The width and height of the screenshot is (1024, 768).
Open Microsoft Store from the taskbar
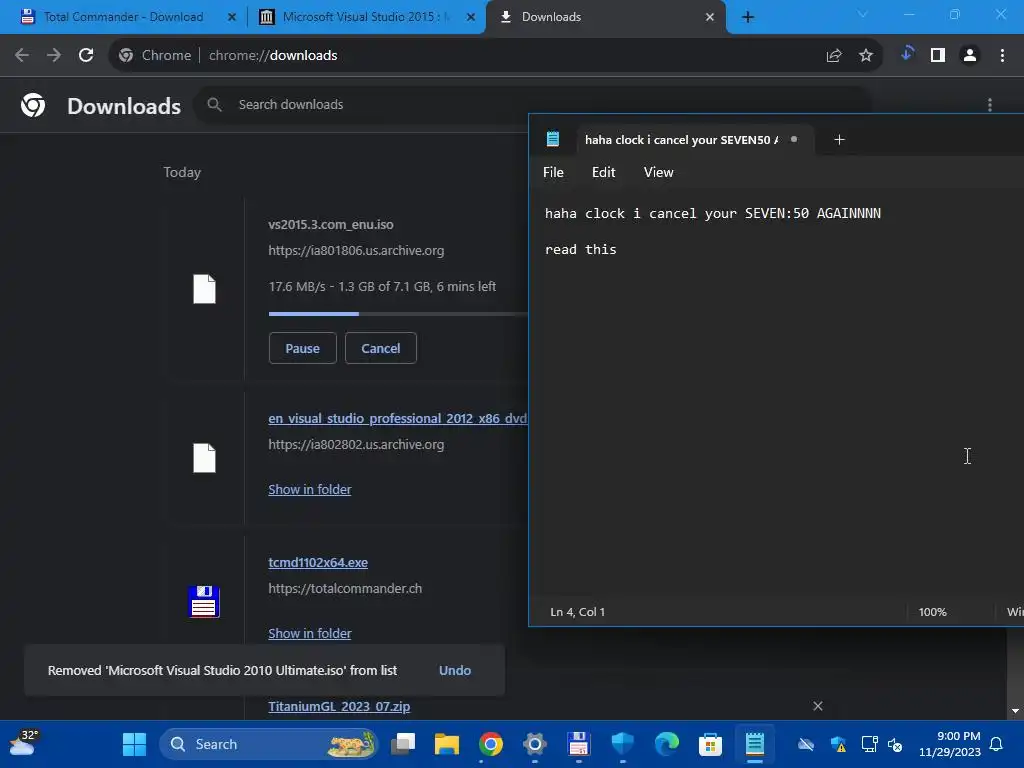[710, 744]
